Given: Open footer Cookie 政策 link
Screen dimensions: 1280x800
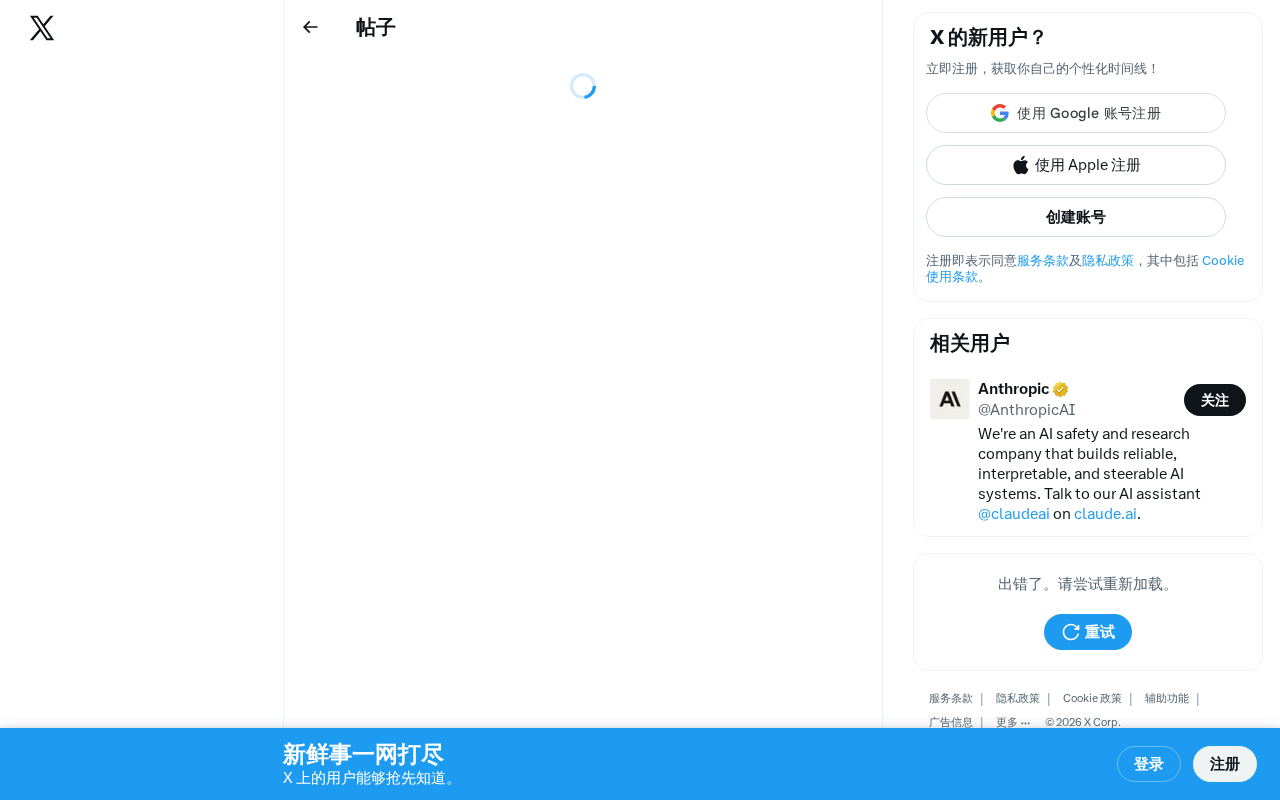Looking at the screenshot, I should 1092,698.
